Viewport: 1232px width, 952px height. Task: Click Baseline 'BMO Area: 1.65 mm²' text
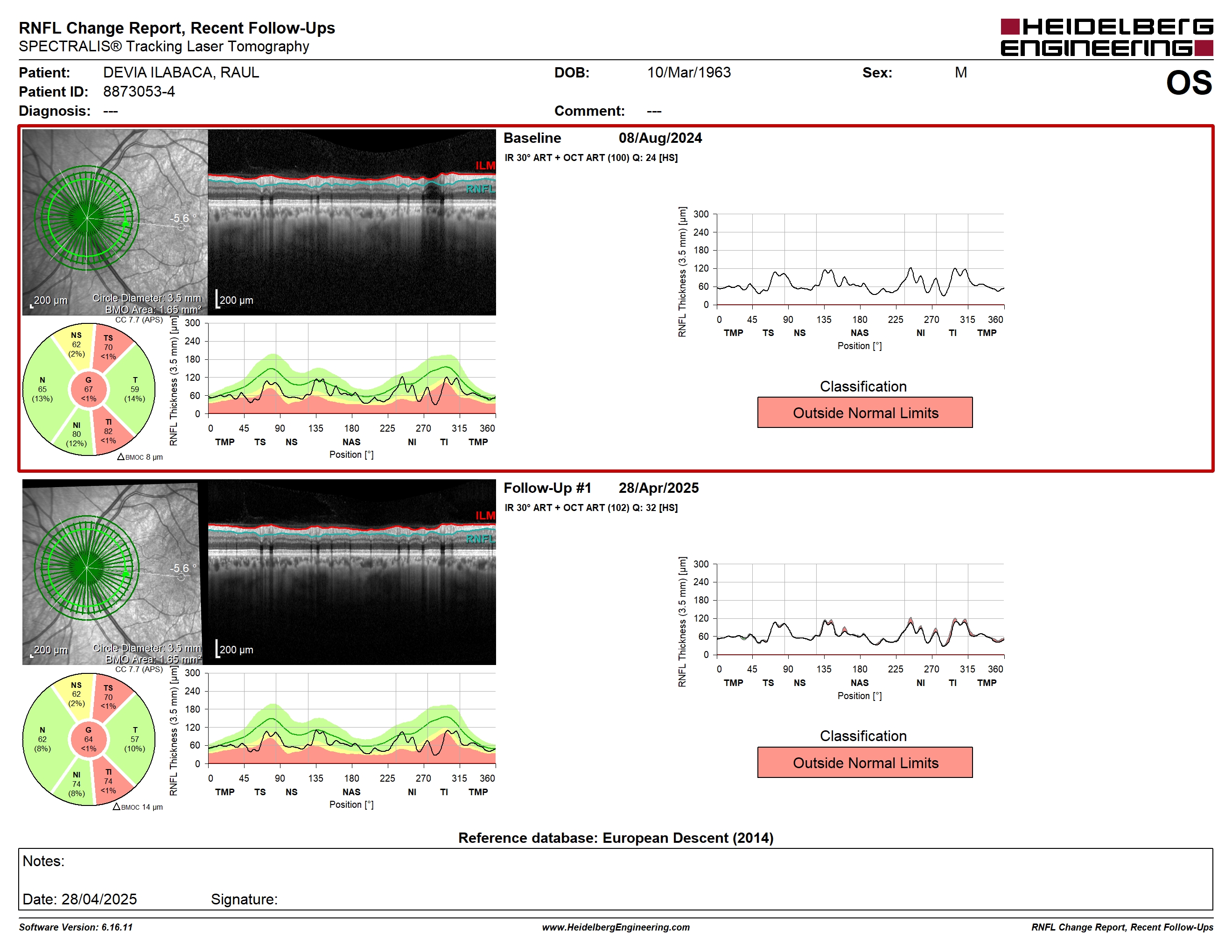pyautogui.click(x=153, y=309)
